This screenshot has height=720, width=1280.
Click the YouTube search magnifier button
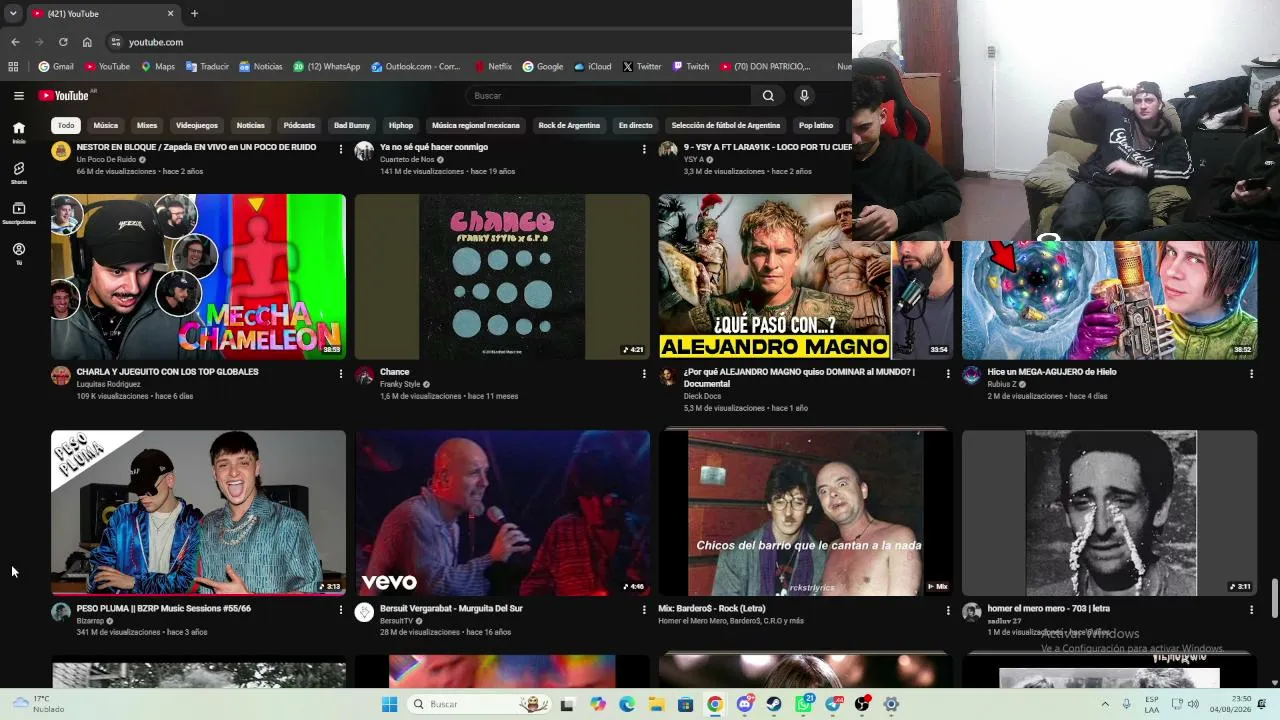768,96
